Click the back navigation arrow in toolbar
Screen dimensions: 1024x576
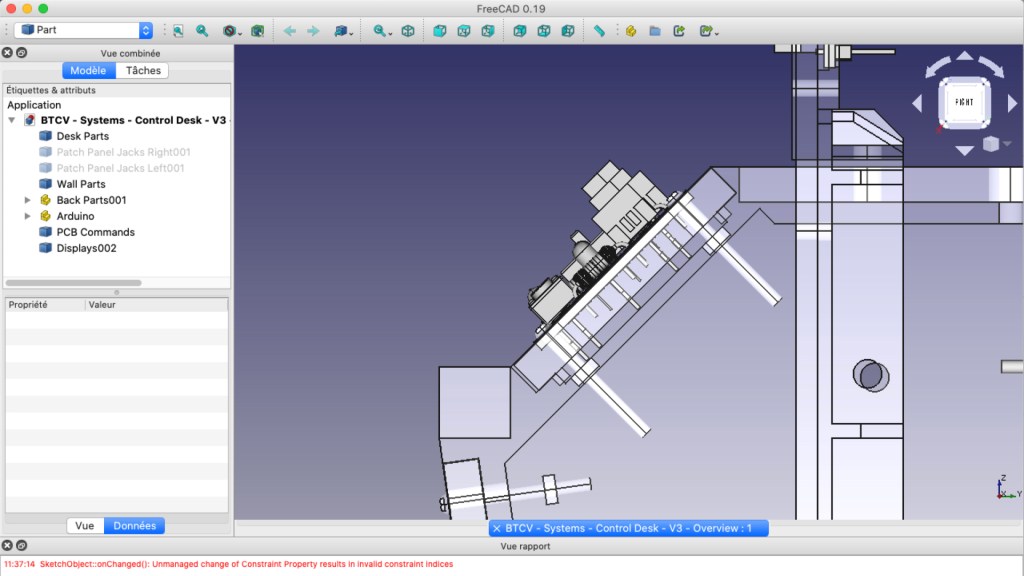pos(290,31)
